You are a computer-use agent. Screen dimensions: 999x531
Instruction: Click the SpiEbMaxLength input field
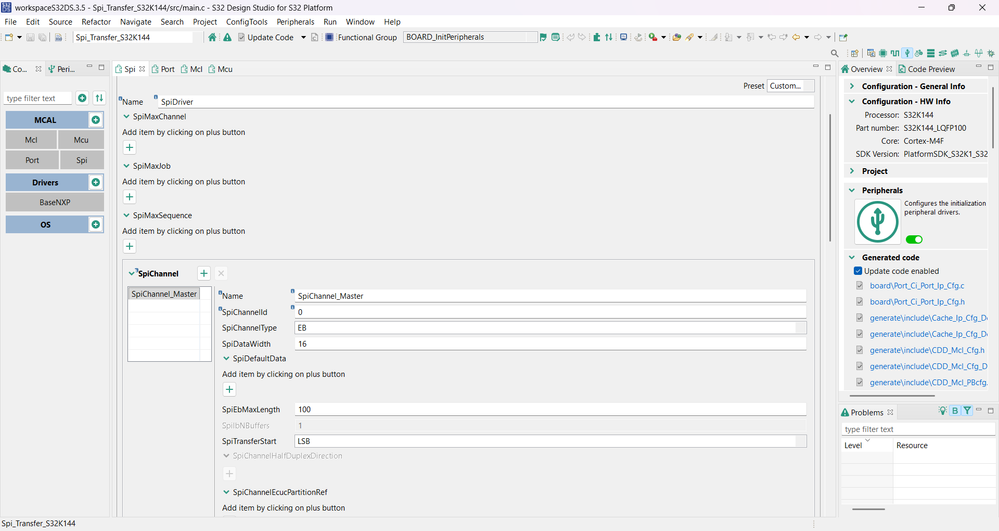[550, 409]
